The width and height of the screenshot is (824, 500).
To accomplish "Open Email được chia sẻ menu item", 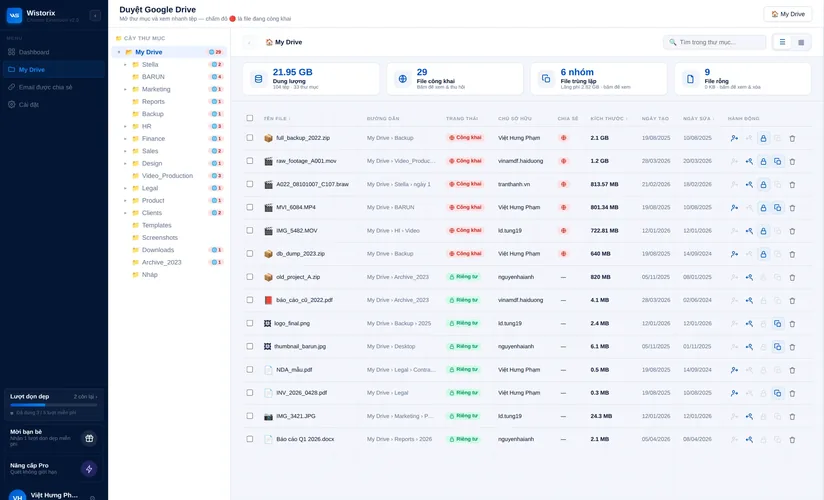I will click(54, 87).
